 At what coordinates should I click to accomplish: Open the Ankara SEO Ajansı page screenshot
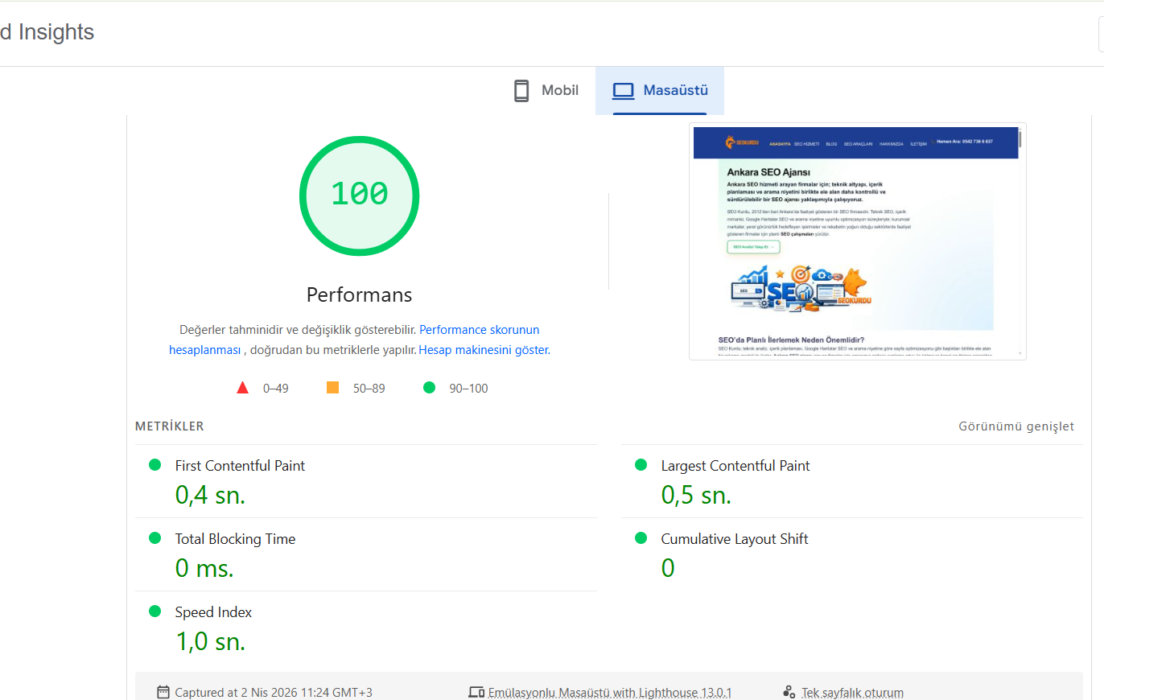click(x=857, y=241)
